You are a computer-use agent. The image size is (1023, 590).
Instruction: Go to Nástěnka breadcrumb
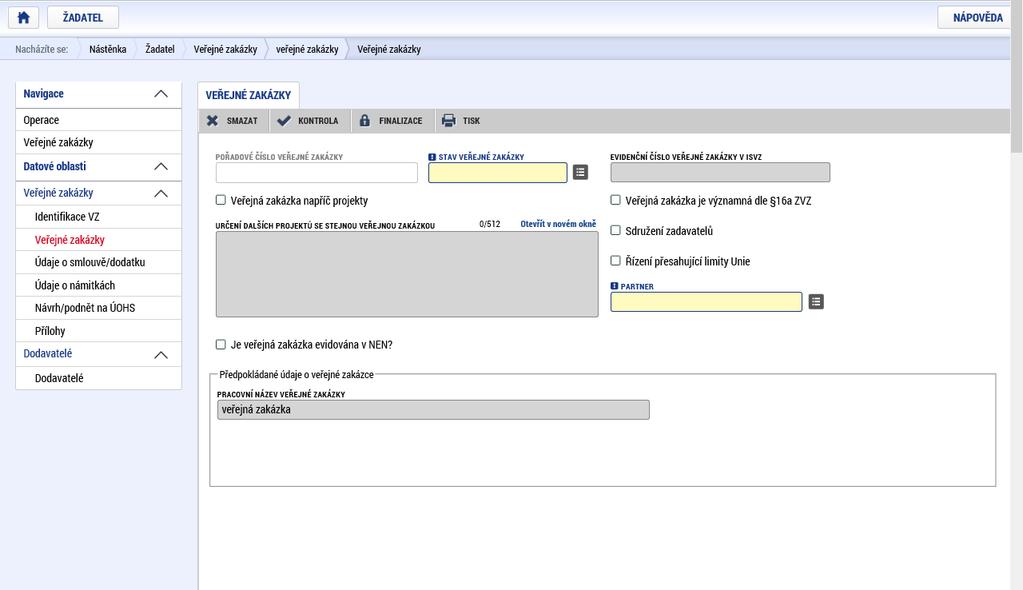tap(108, 49)
